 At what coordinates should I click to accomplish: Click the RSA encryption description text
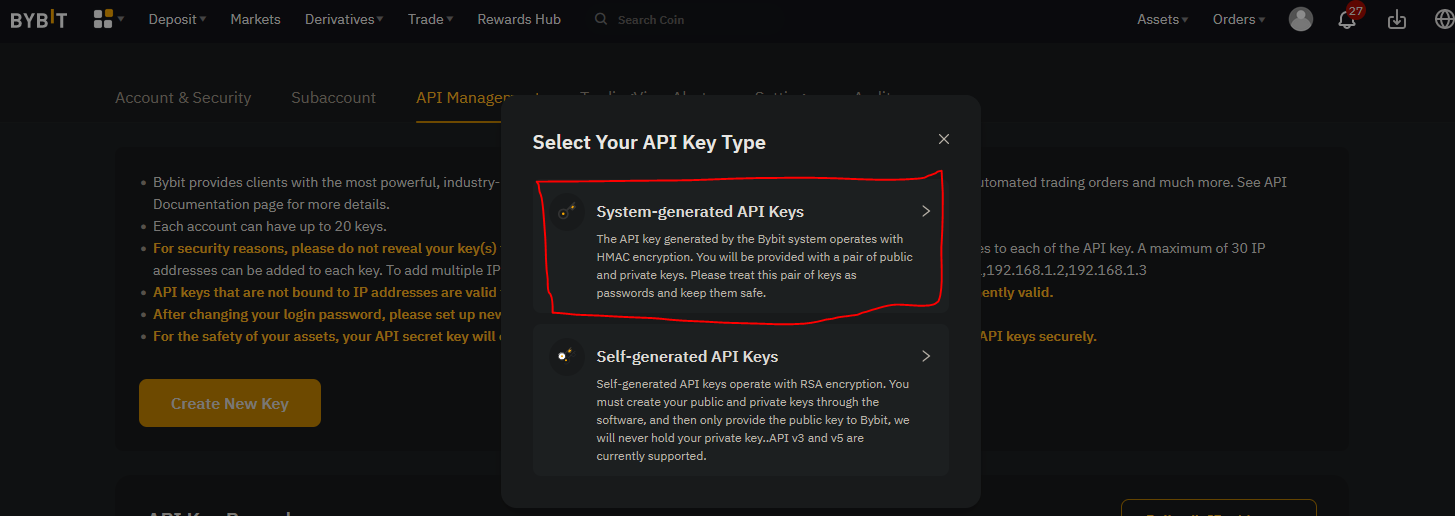(753, 420)
